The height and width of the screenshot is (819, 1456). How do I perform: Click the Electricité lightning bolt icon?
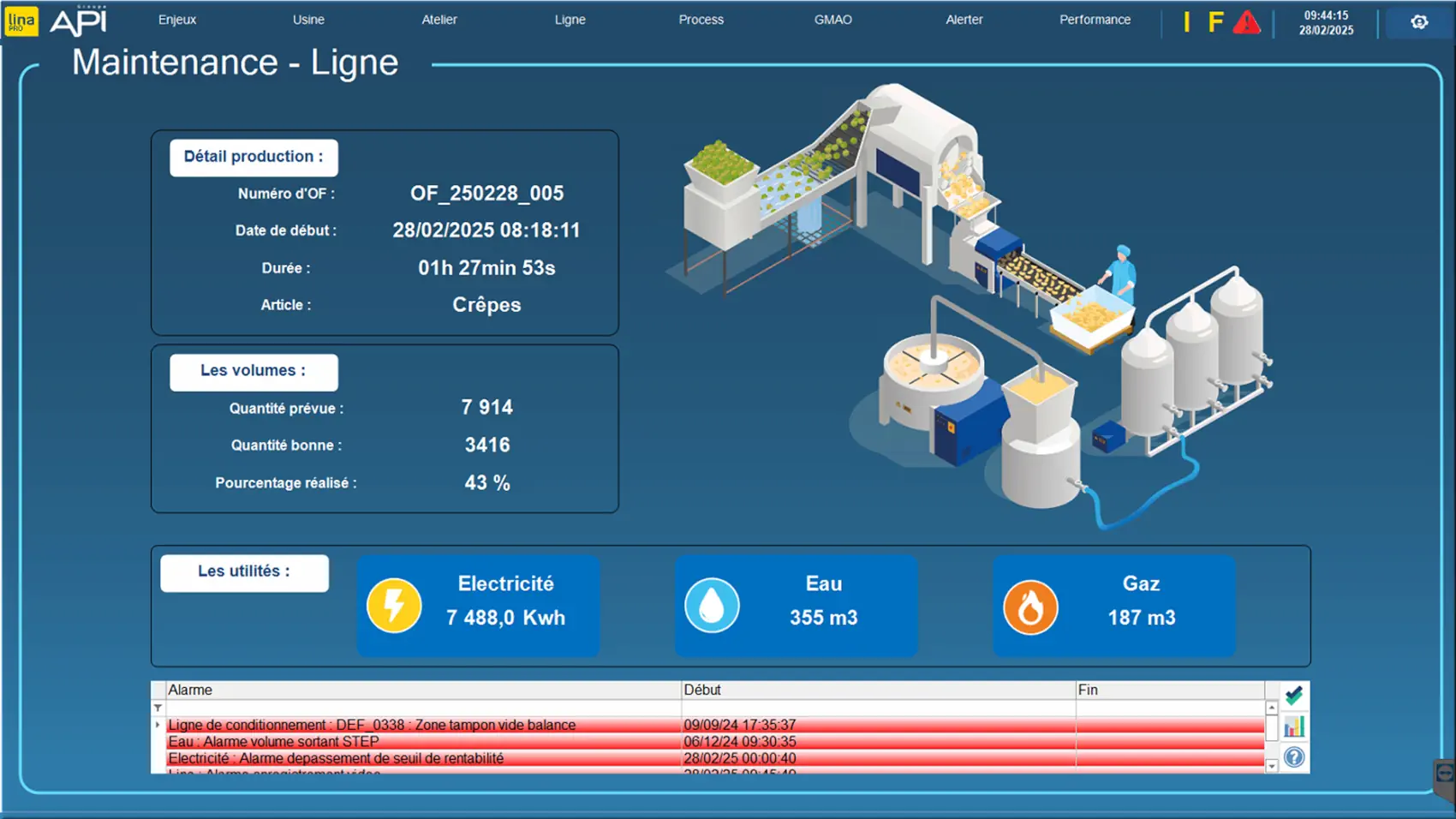(394, 606)
